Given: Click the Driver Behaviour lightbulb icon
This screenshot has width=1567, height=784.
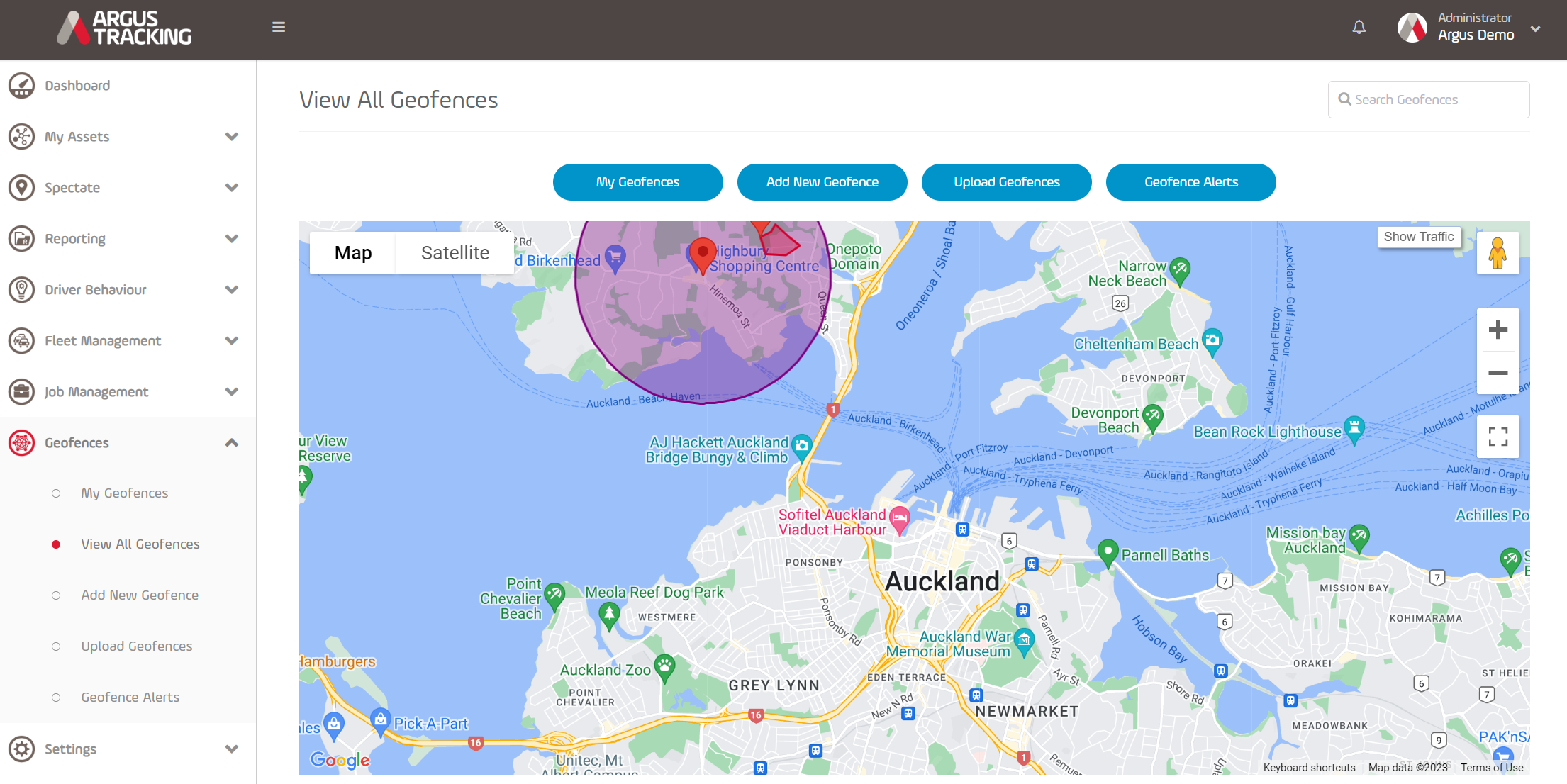Looking at the screenshot, I should pos(21,289).
